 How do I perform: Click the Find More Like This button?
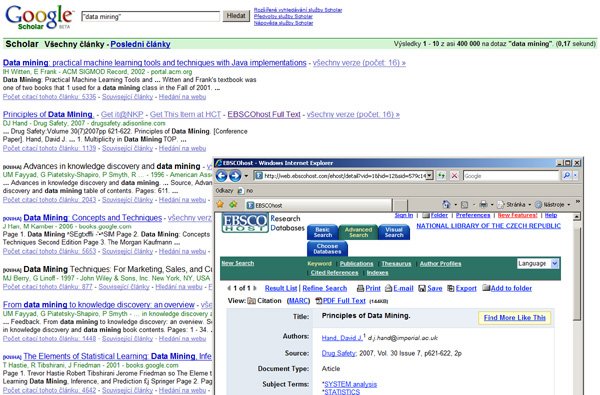515,318
